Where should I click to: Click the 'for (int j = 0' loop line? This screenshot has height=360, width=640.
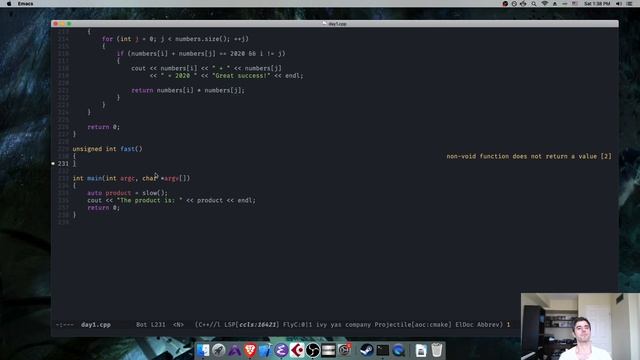point(175,39)
